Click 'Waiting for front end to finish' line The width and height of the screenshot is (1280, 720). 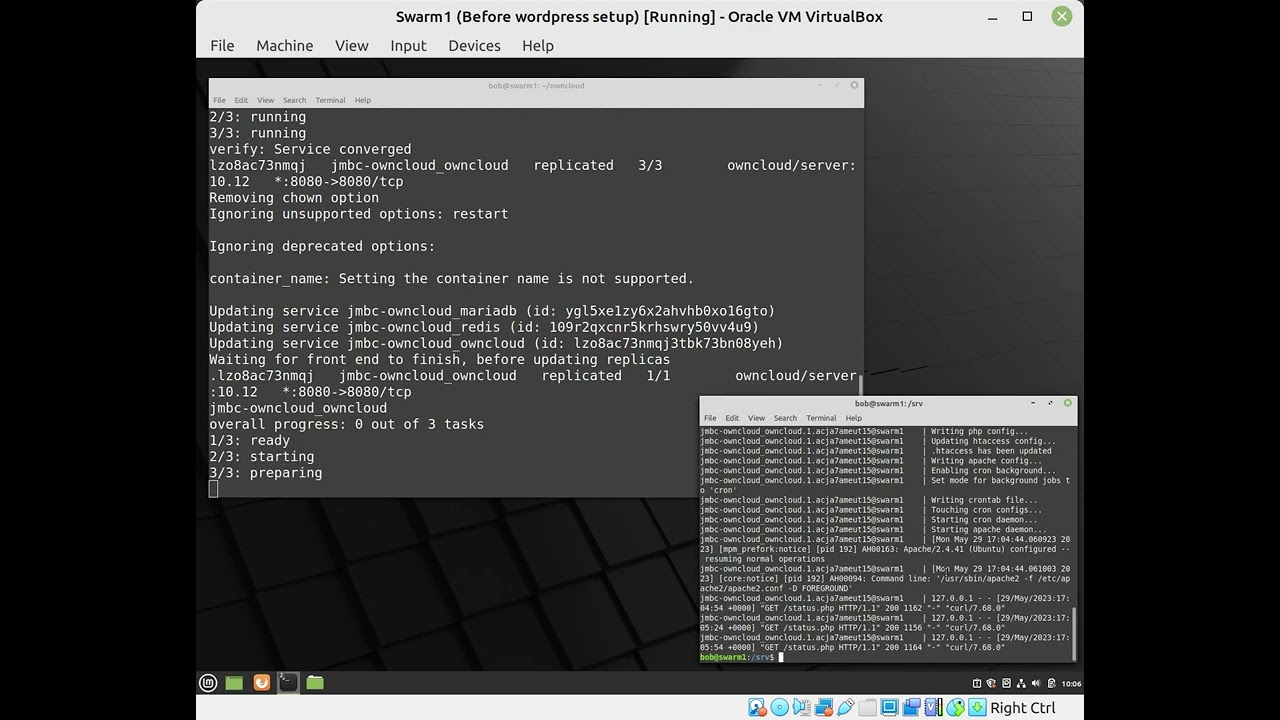439,359
